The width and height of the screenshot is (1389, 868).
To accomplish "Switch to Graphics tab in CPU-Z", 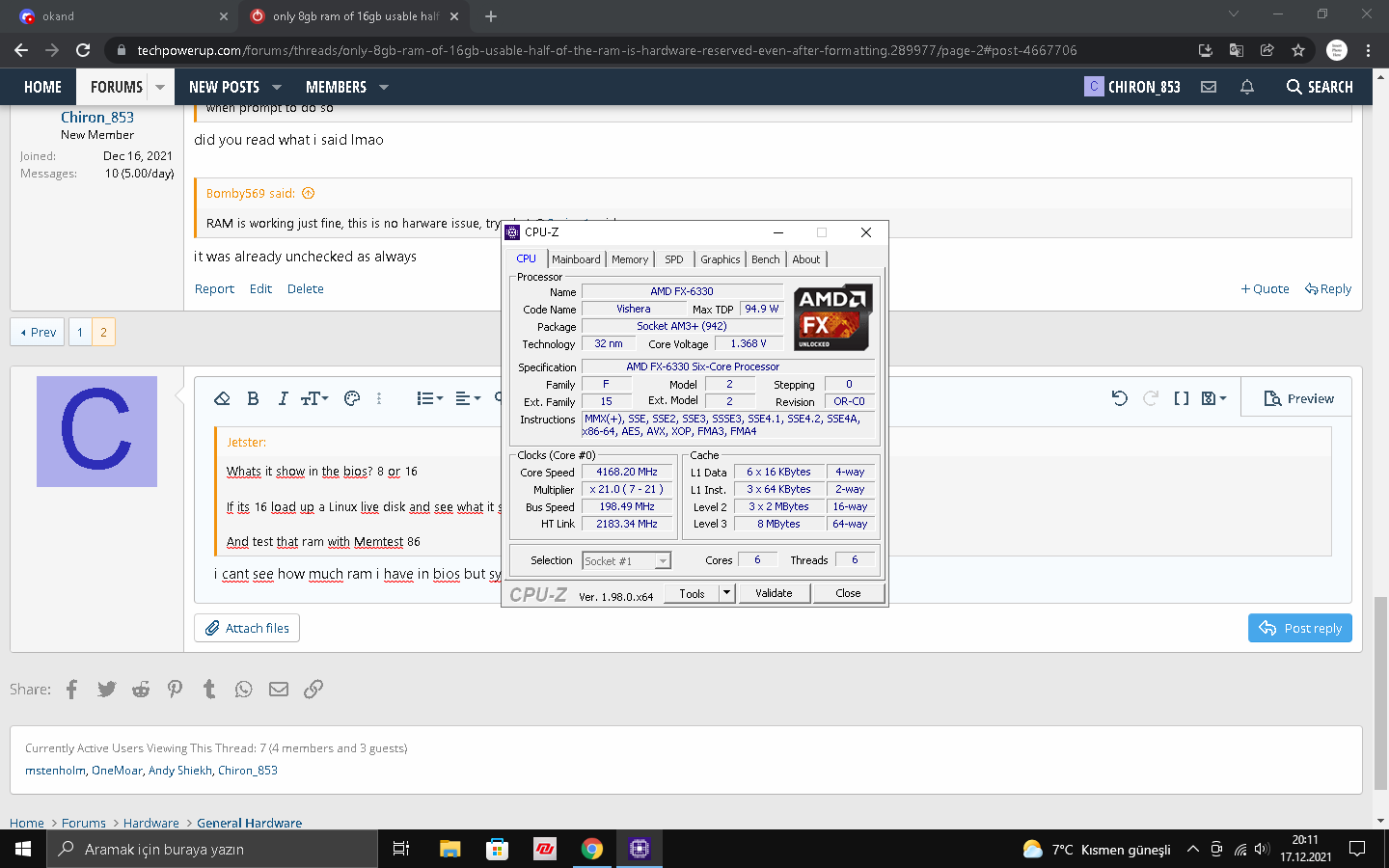I will 721,259.
